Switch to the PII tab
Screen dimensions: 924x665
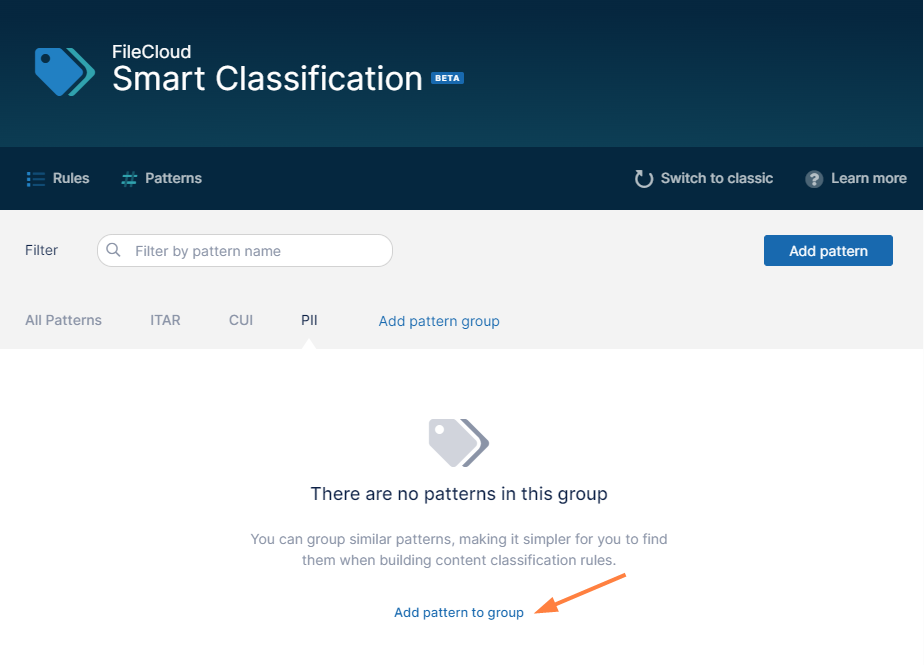click(309, 320)
